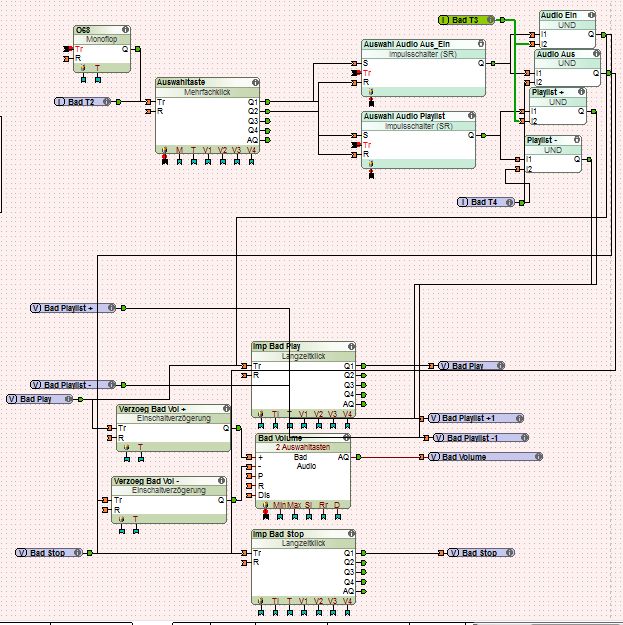Click AQ output connector on Bad Volume block

(x=358, y=457)
